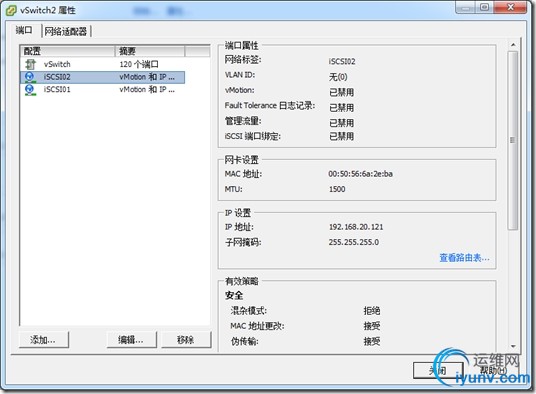Switch to the 端口 tab

[x=24, y=30]
